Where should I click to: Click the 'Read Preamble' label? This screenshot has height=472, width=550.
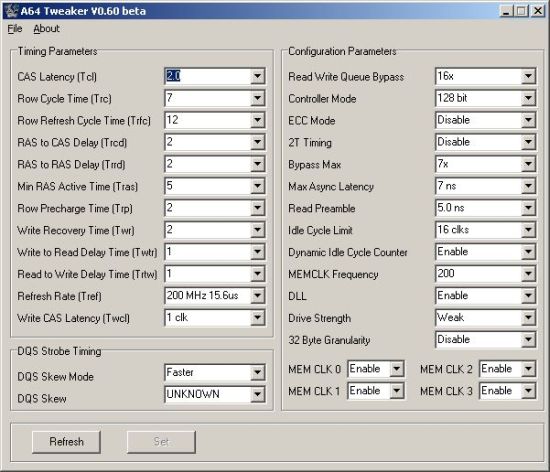(322, 209)
